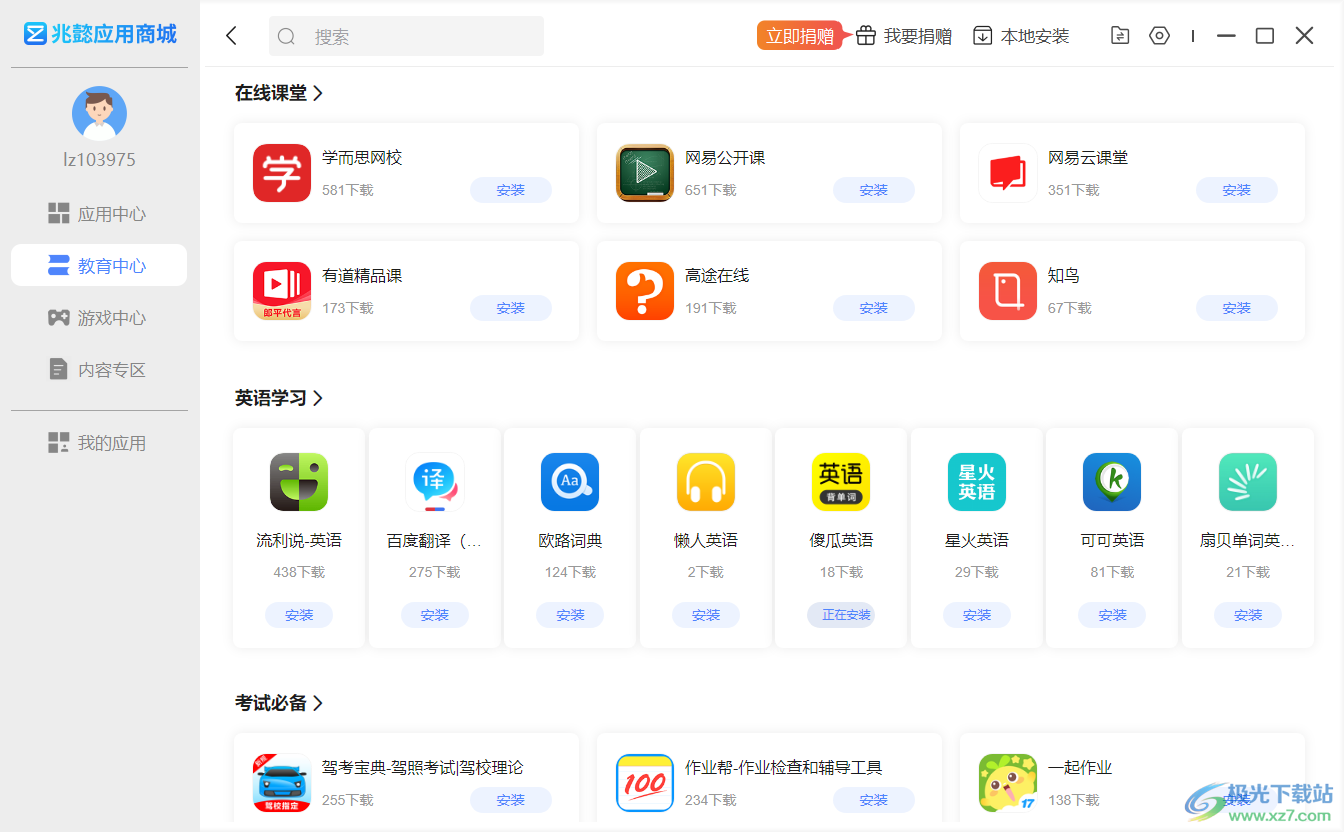Select the 网易云课堂 app icon
The image size is (1344, 832).
click(1008, 173)
